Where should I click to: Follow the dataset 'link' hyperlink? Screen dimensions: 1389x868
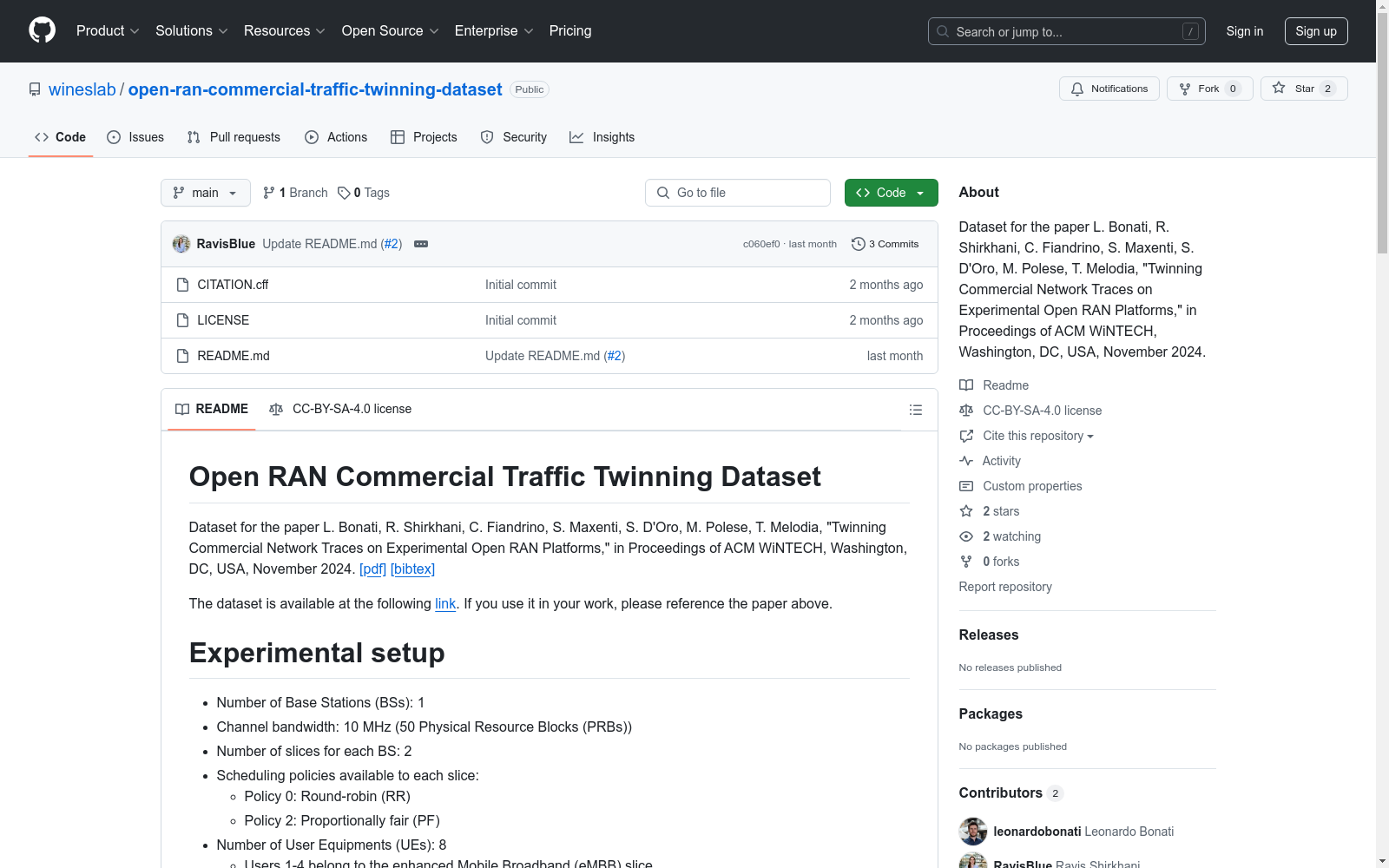tap(445, 604)
